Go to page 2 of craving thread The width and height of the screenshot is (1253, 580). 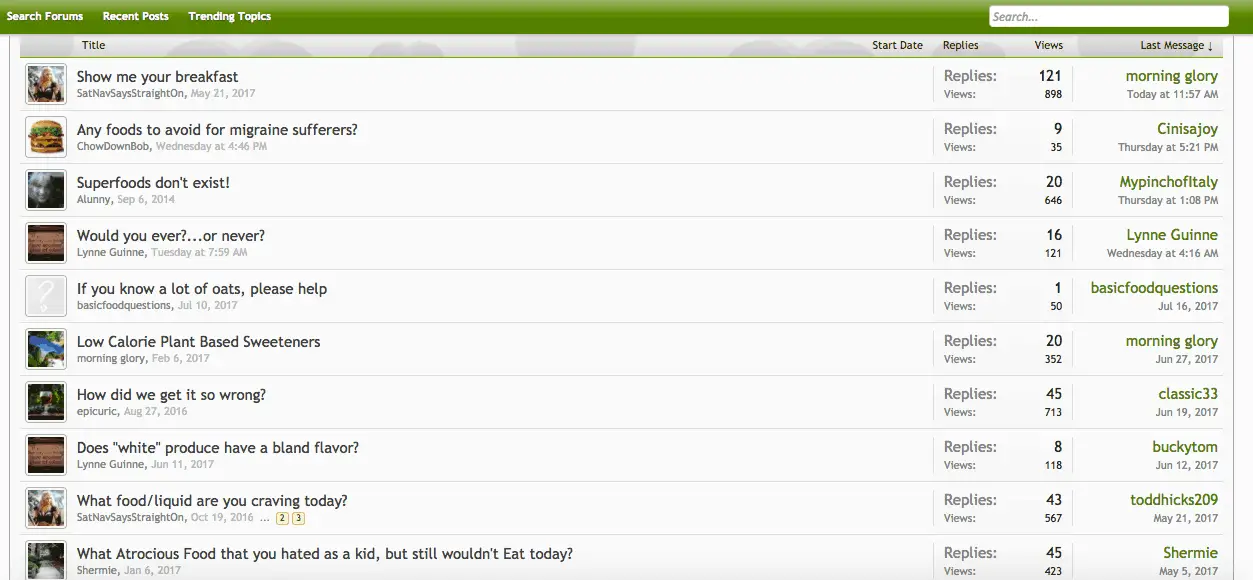pos(282,518)
